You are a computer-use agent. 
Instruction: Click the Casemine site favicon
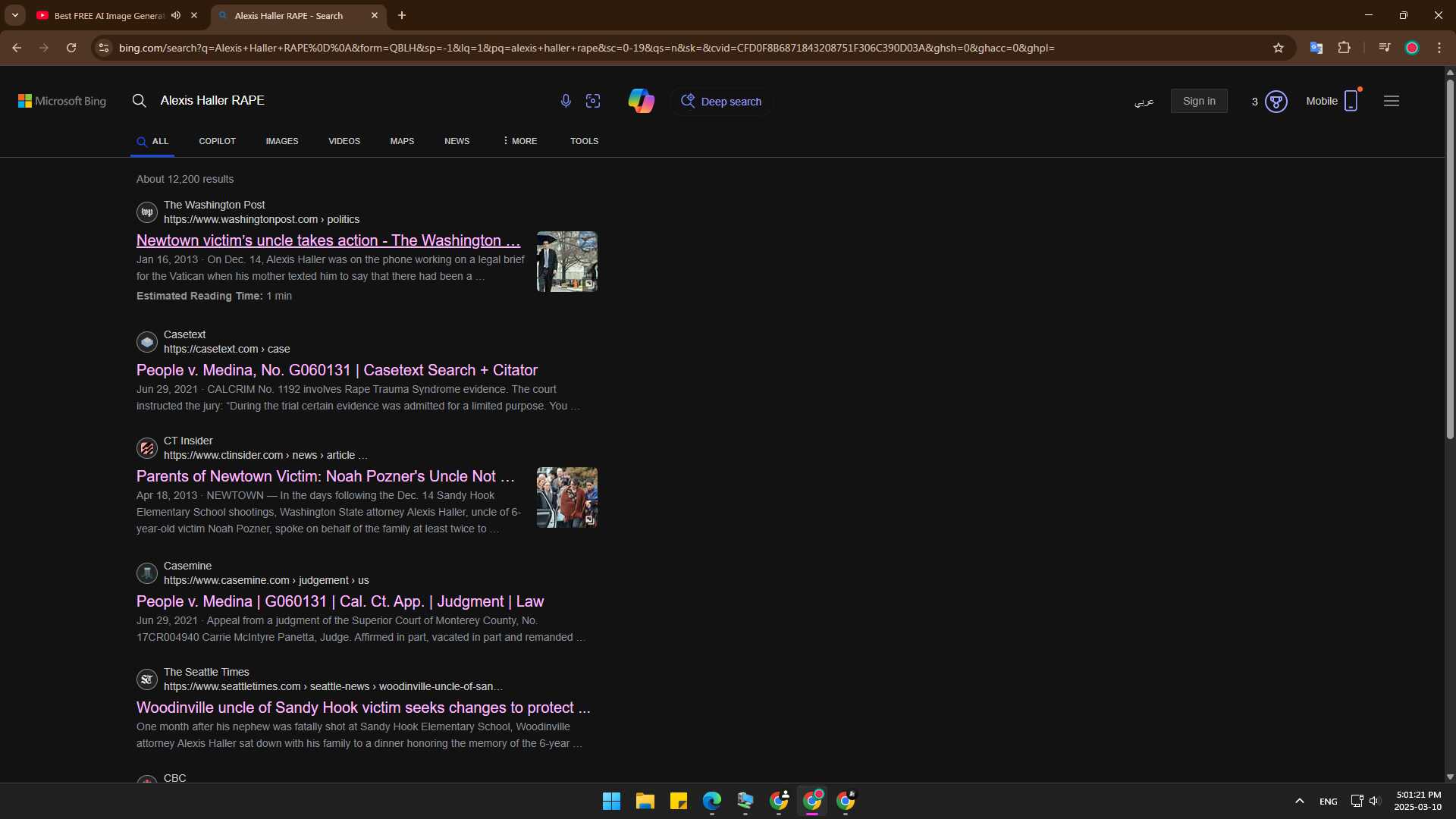(x=147, y=573)
